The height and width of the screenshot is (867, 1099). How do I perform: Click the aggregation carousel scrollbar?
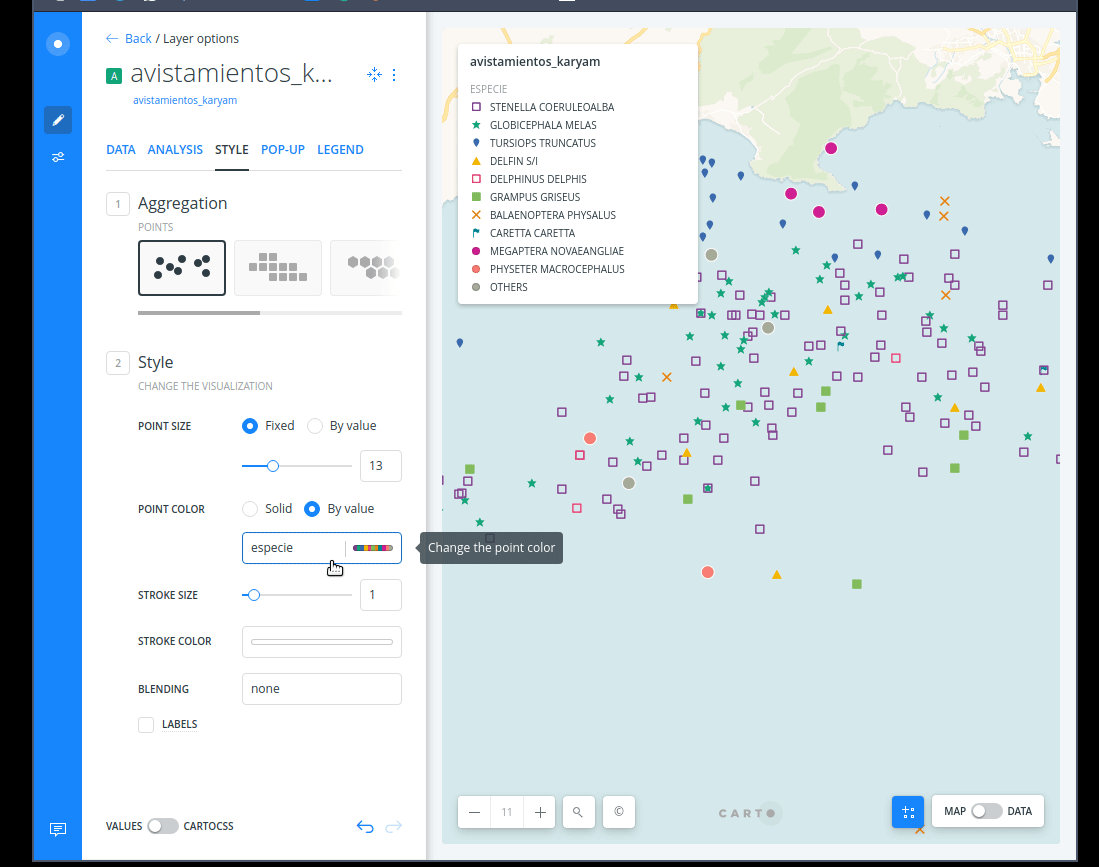[x=199, y=313]
